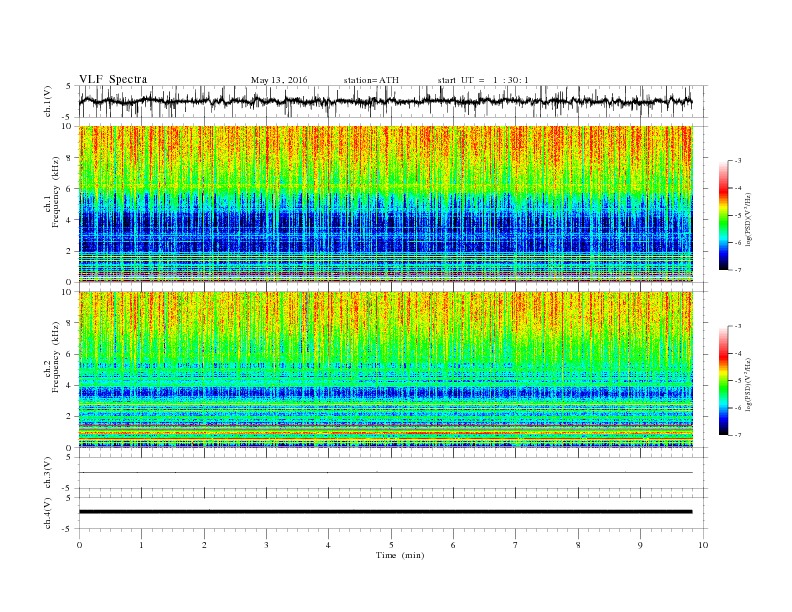Click the "Time (min)" x-axis label

click(400, 555)
